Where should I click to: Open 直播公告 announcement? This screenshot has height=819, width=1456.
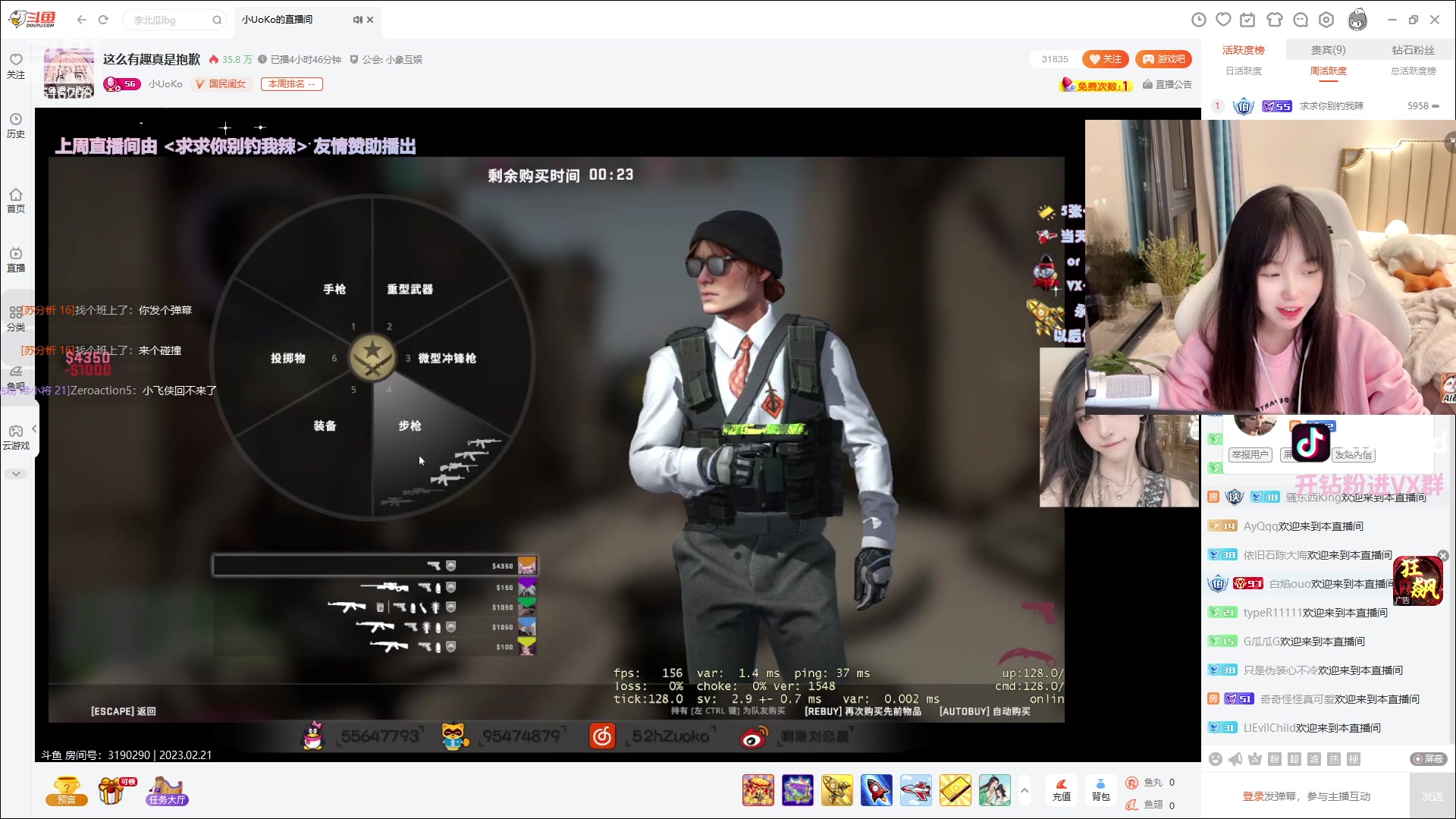1167,84
